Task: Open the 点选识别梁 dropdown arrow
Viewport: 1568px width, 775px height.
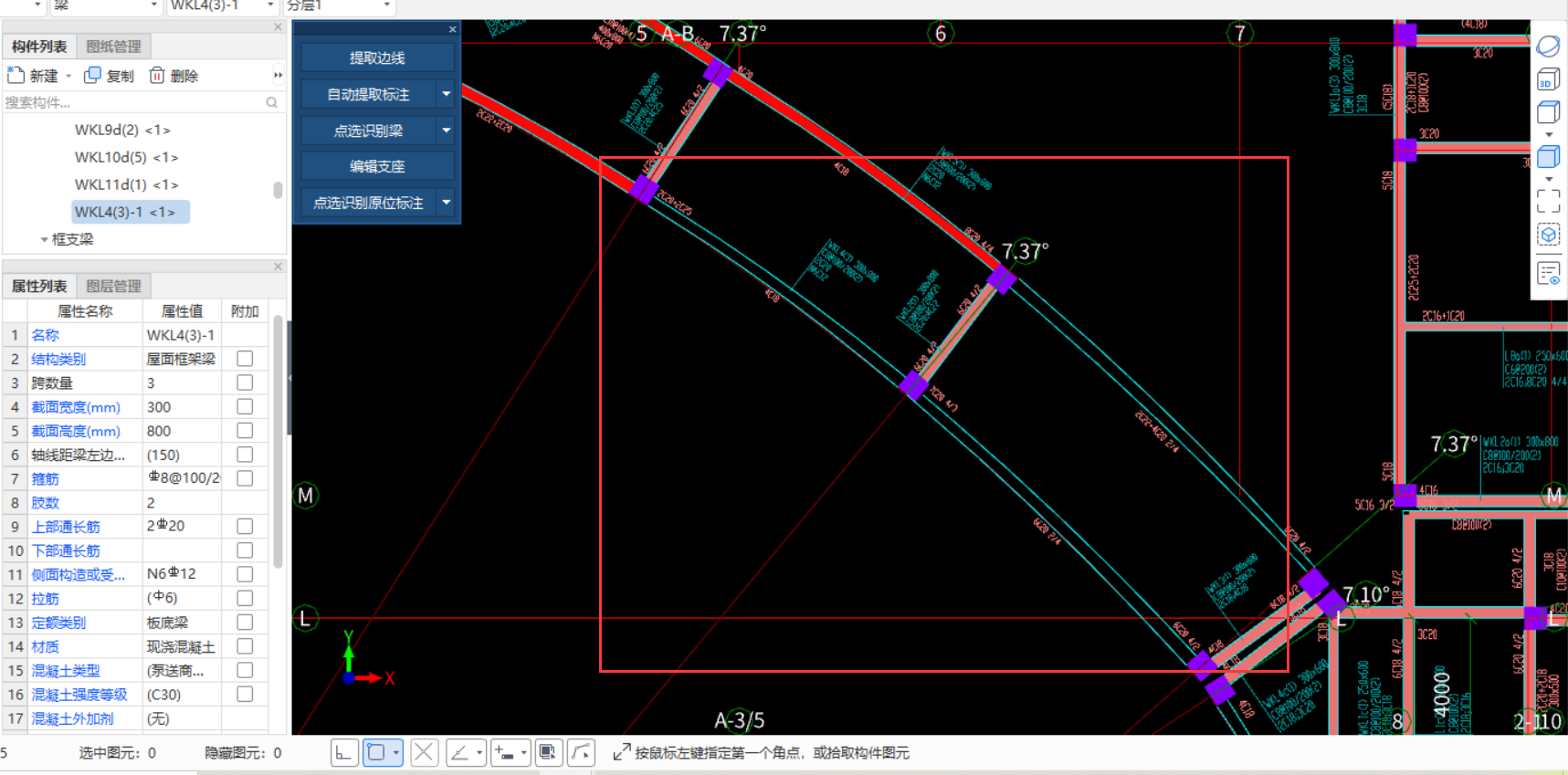Action: pyautogui.click(x=446, y=131)
